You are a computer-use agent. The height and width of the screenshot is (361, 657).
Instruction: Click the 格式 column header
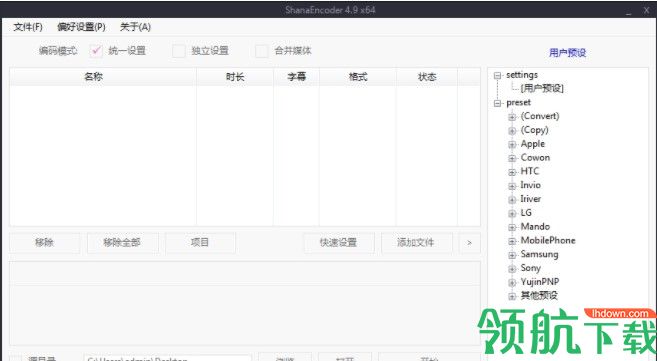pos(358,77)
